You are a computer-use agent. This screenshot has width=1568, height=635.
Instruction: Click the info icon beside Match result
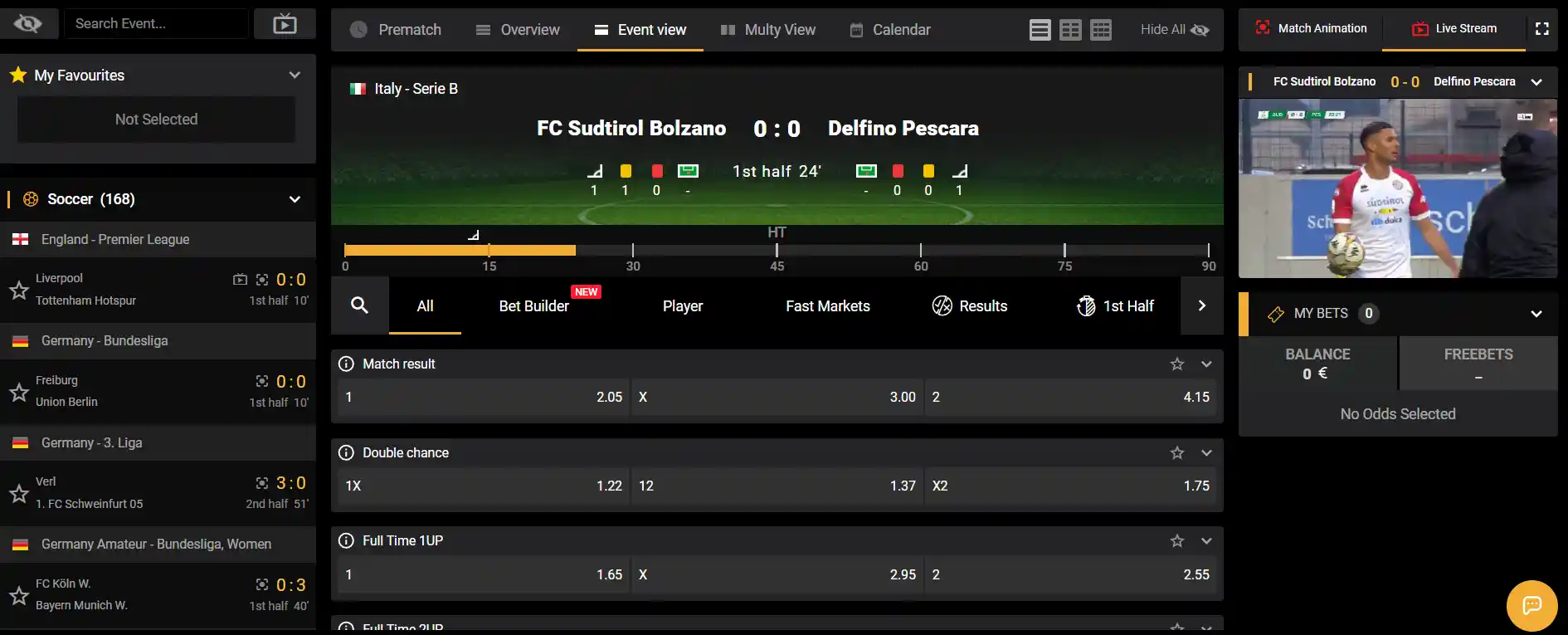(x=346, y=364)
